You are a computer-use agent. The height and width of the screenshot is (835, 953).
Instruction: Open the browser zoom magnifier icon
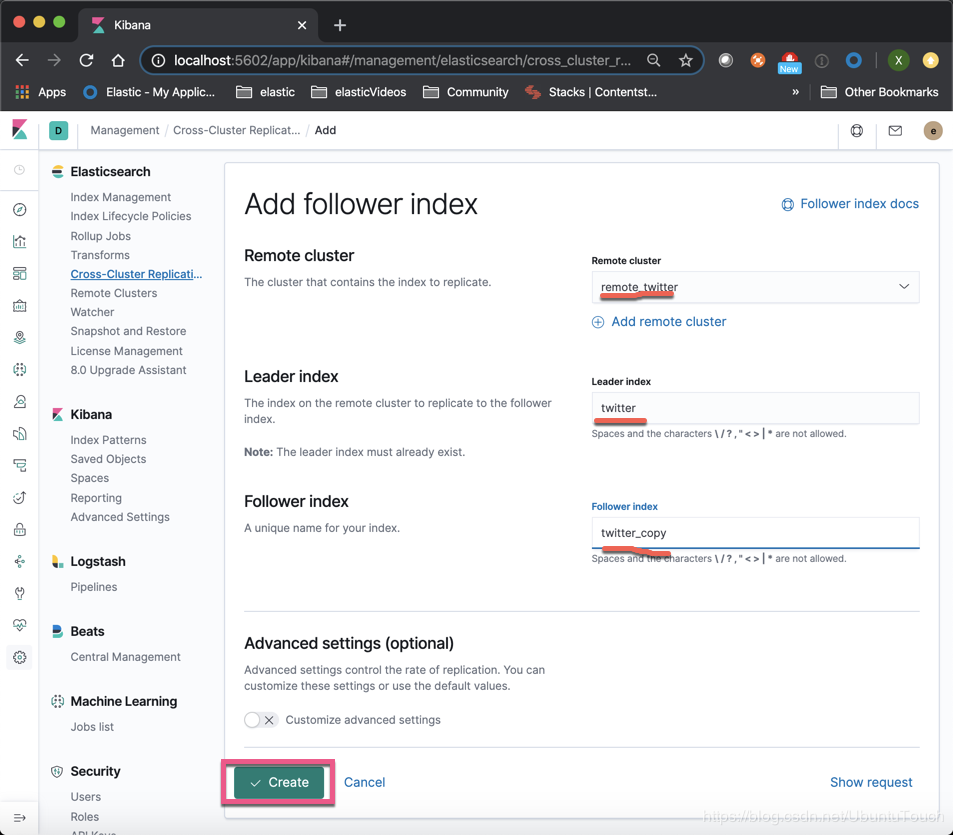click(x=654, y=60)
